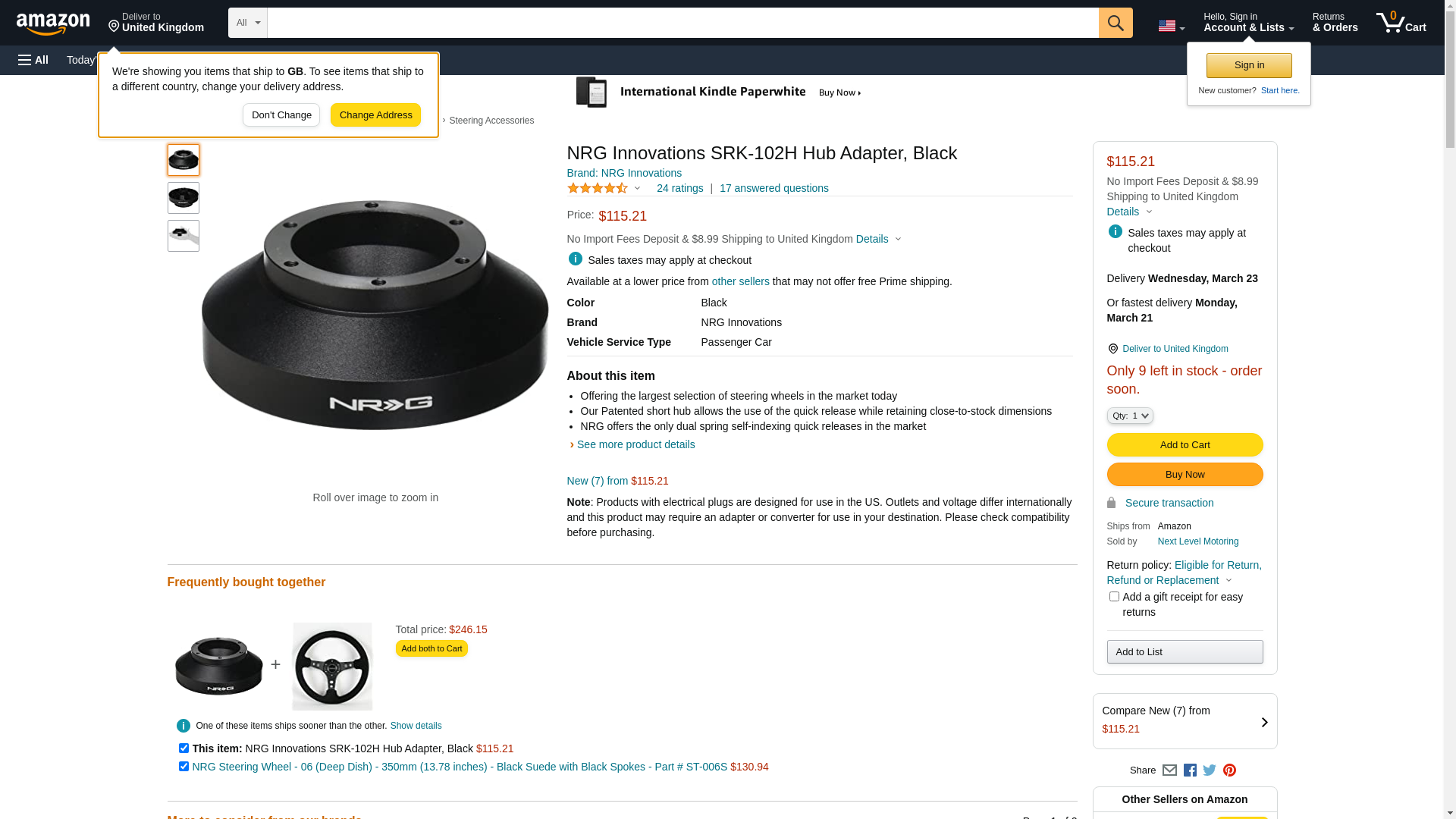The width and height of the screenshot is (1456, 819).
Task: Toggle the gift receipt checkbox
Action: click(1114, 597)
